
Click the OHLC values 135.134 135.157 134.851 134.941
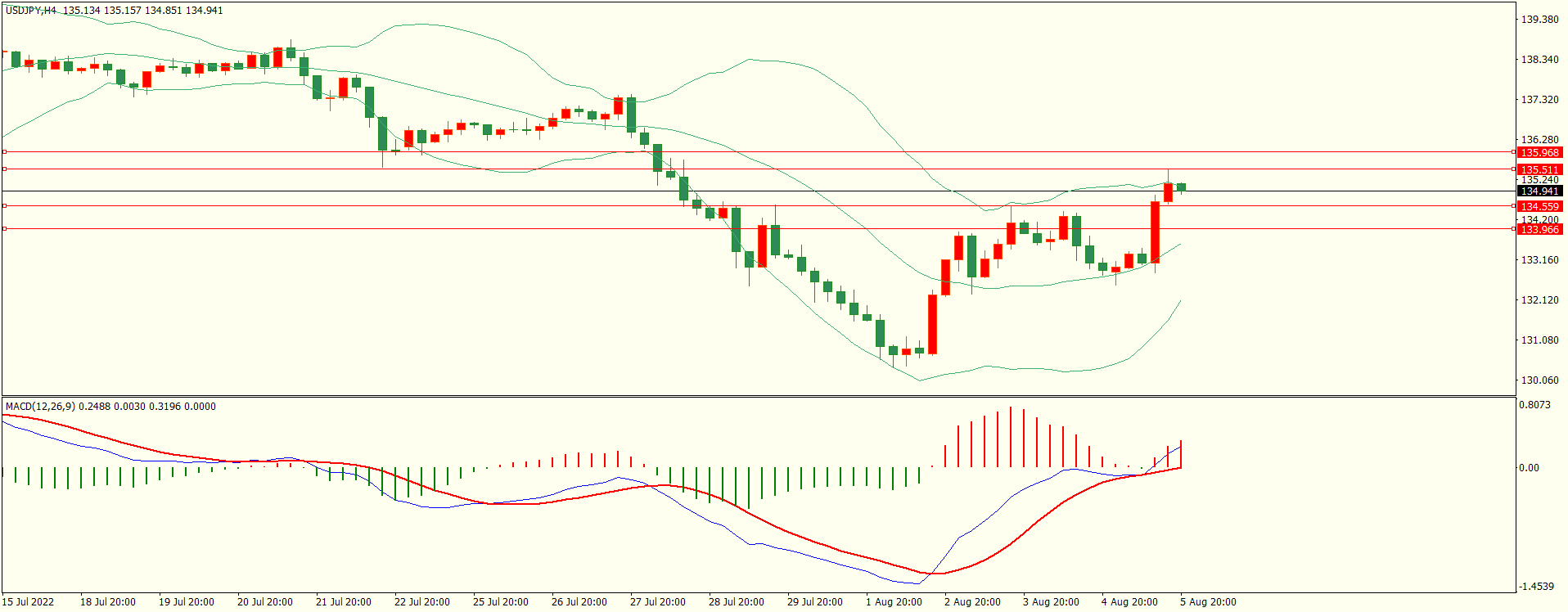pos(143,11)
